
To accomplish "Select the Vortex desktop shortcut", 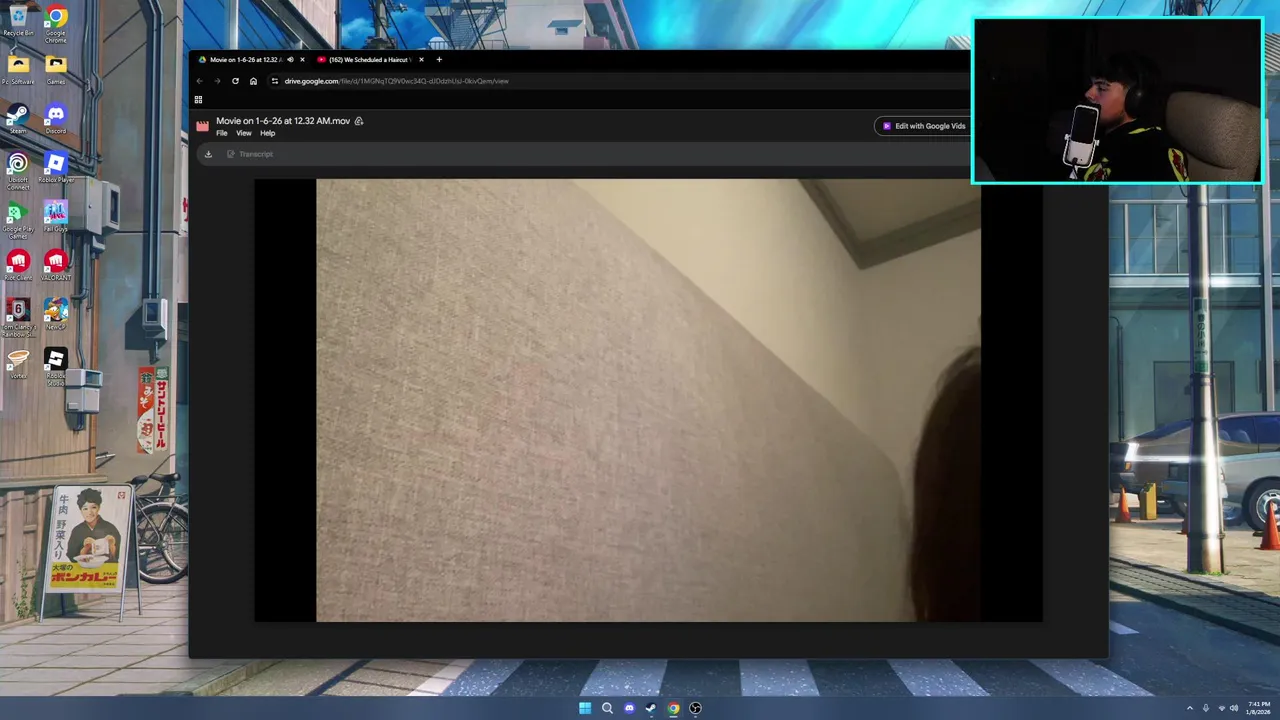I will pyautogui.click(x=18, y=363).
